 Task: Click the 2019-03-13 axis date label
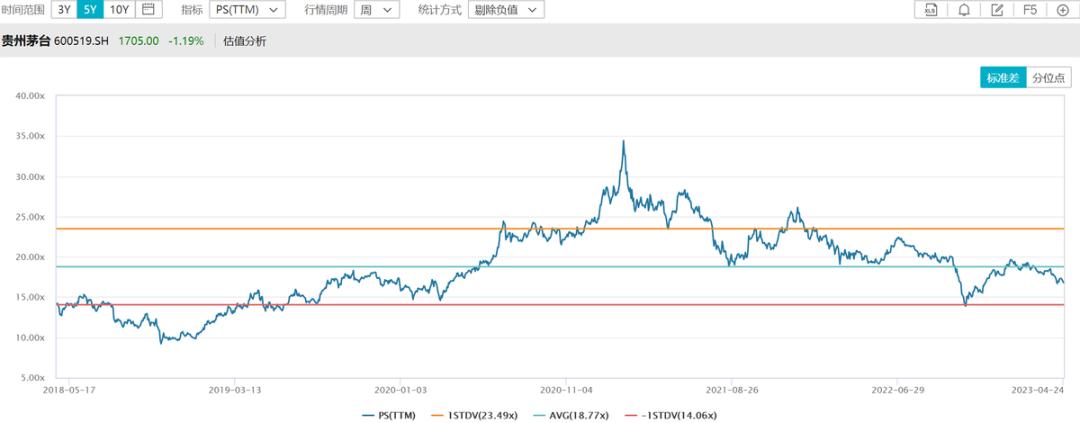[x=234, y=389]
